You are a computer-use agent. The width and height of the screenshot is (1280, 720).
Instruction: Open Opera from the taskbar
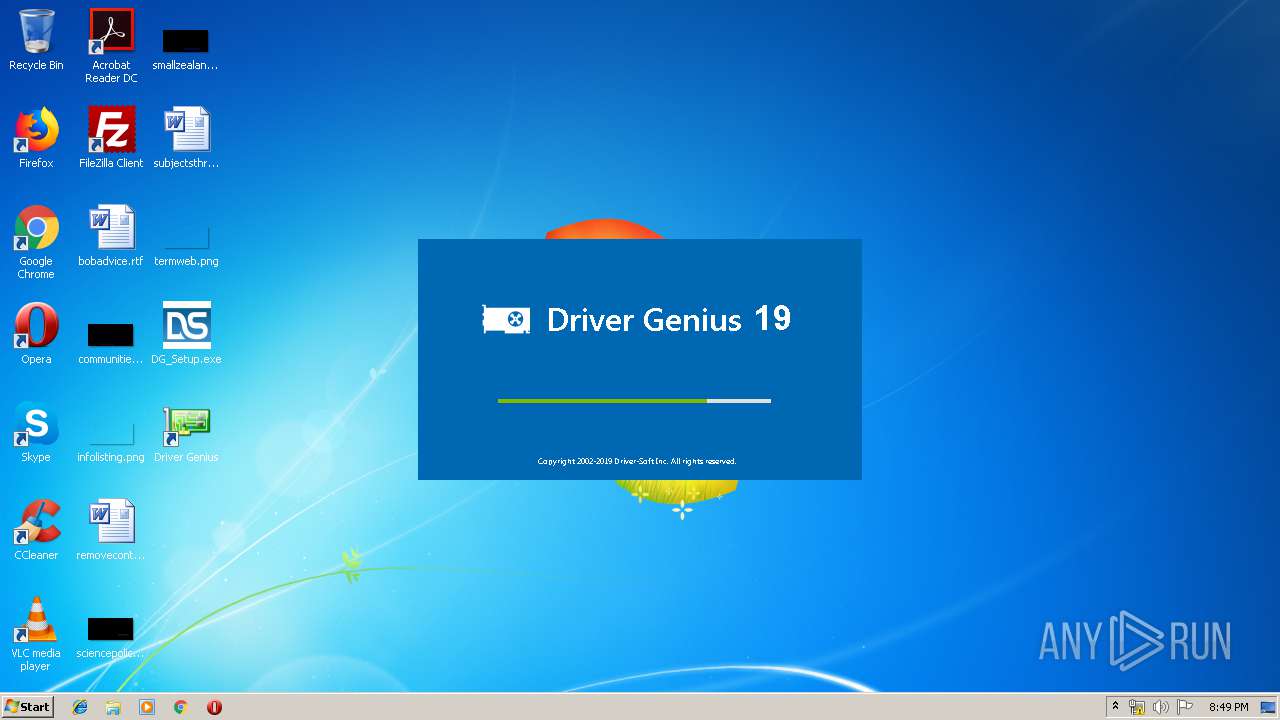[214, 707]
